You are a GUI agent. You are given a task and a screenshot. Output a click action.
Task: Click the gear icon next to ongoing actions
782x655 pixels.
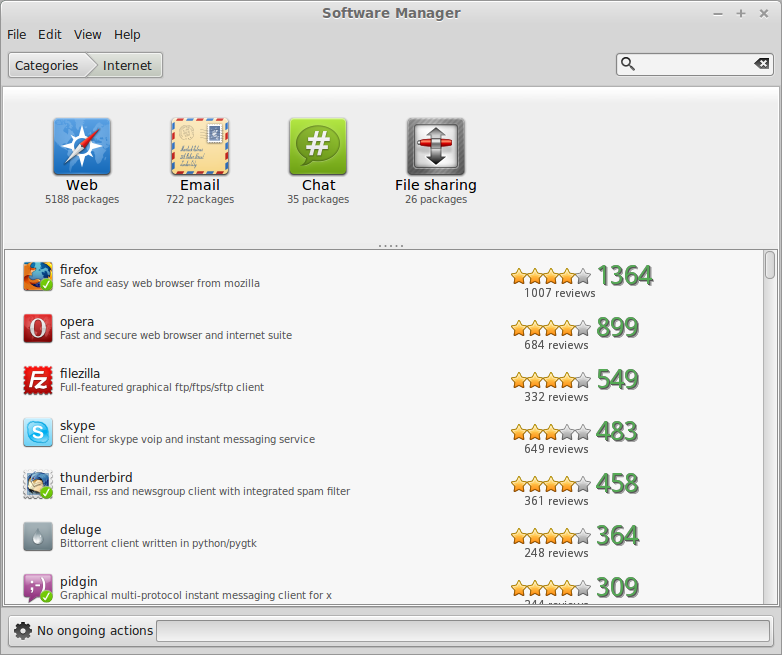(22, 631)
